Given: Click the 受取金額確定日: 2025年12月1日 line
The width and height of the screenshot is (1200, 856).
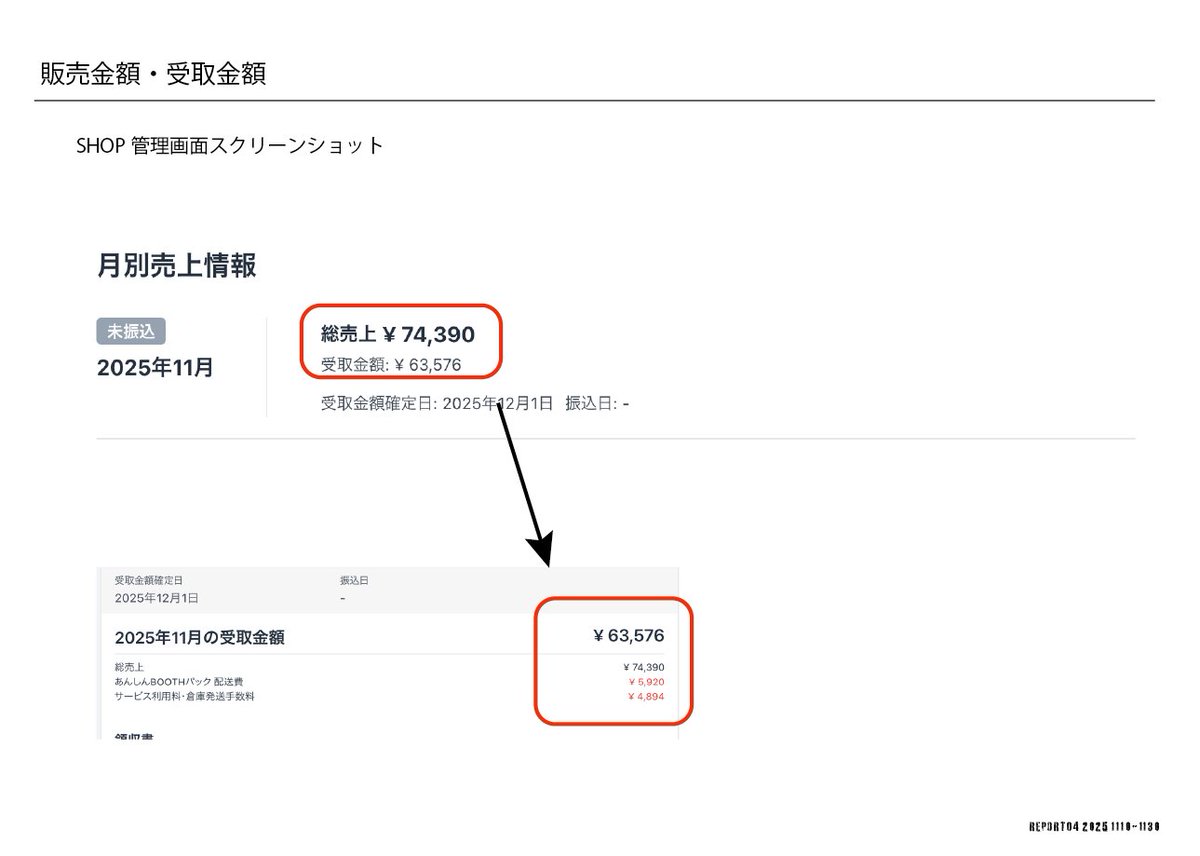Looking at the screenshot, I should [437, 403].
